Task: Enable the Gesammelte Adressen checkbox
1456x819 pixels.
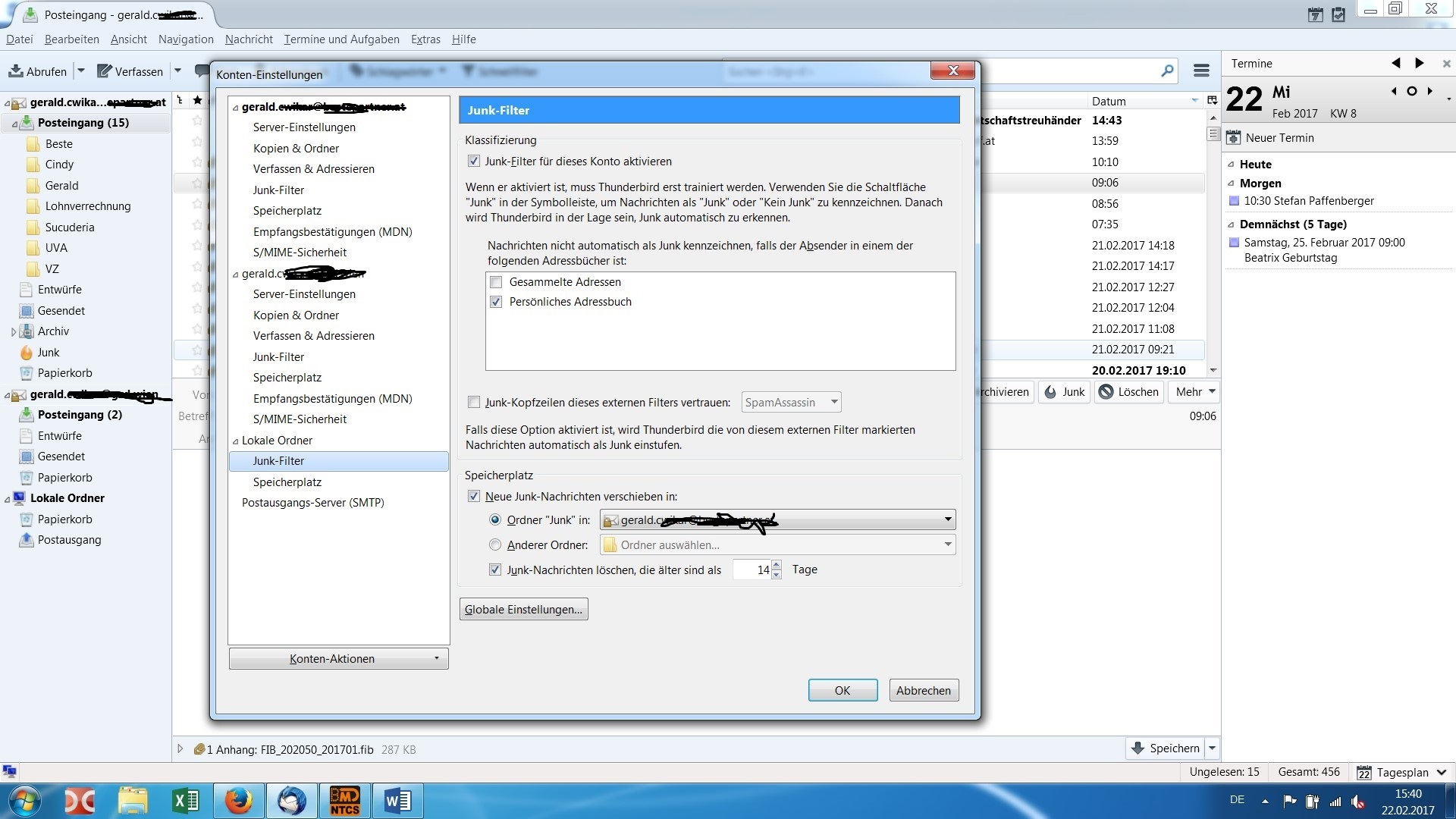Action: click(496, 282)
